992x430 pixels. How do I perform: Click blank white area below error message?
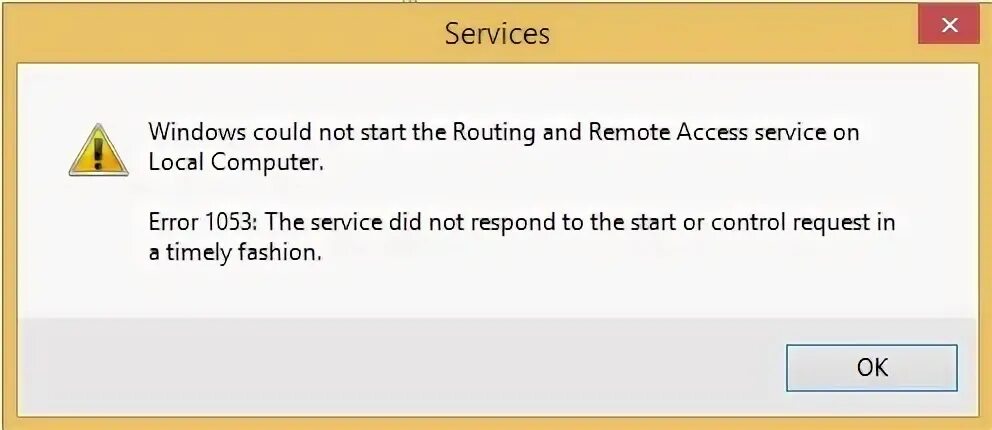[x=500, y=292]
